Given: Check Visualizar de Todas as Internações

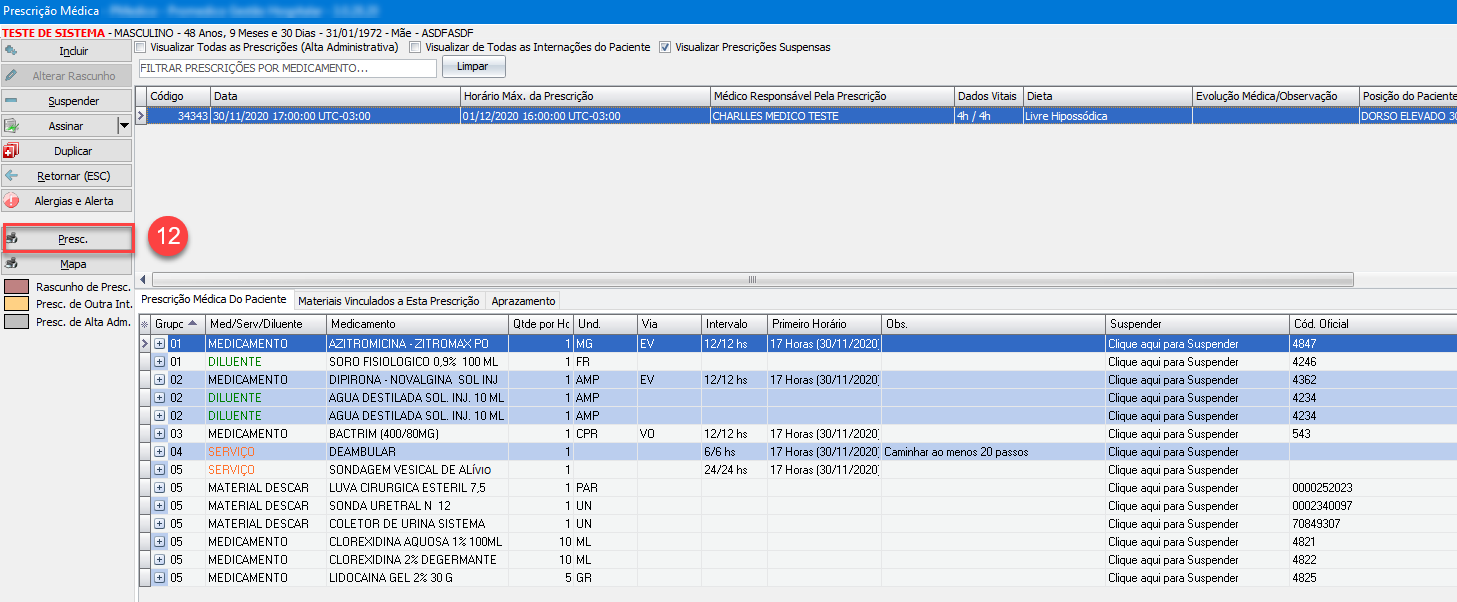Looking at the screenshot, I should tap(416, 47).
